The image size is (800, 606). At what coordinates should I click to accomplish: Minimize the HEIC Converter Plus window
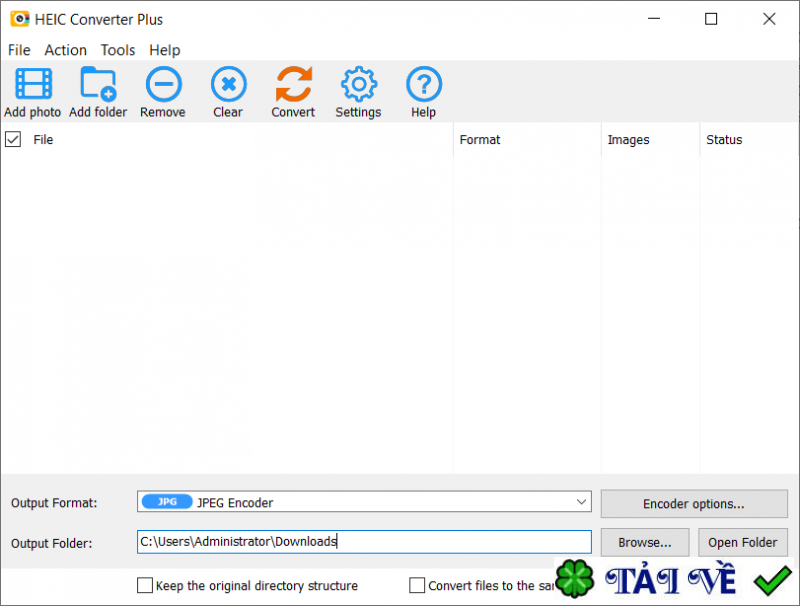(x=654, y=19)
